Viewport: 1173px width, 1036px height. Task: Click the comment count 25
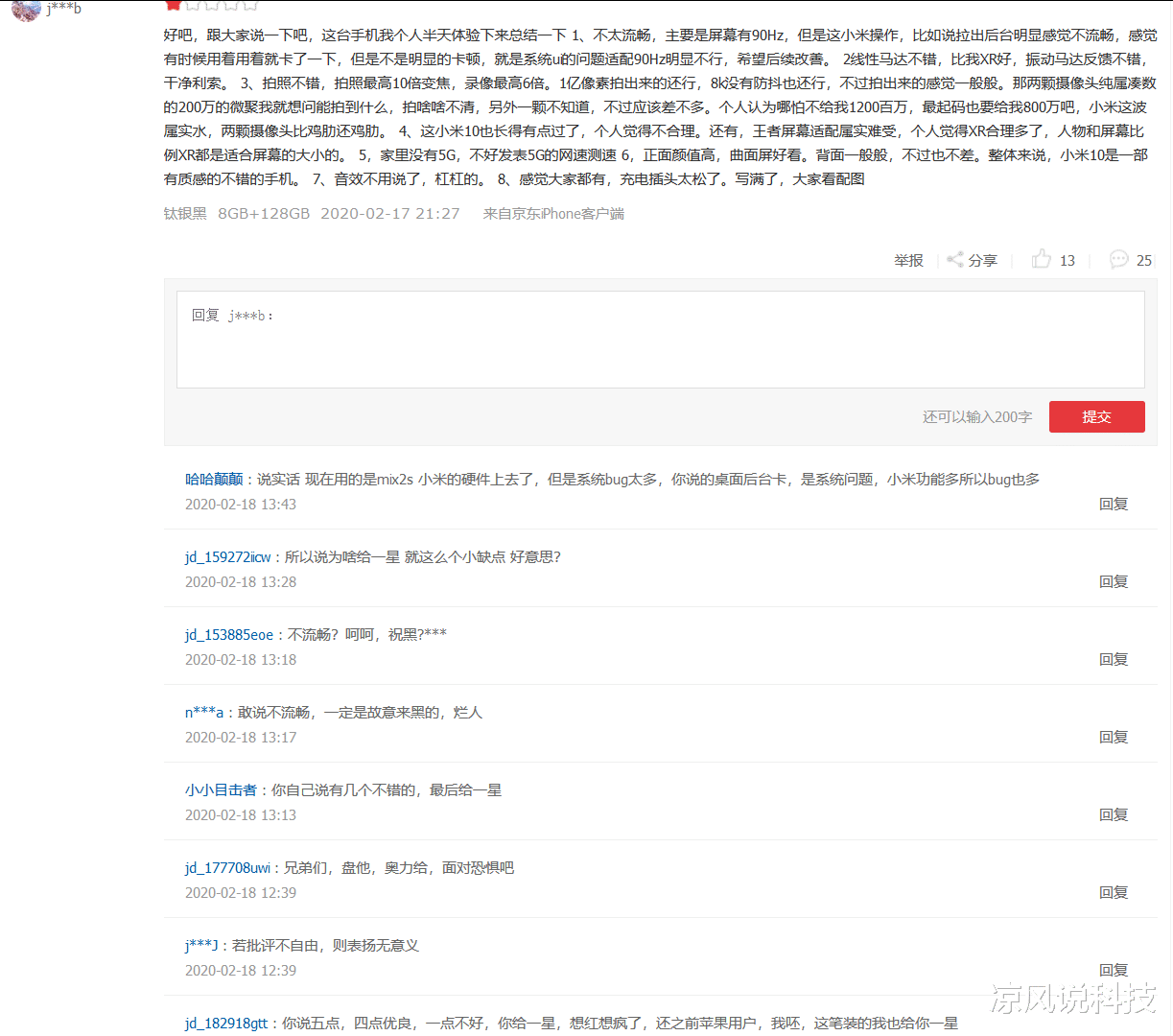point(1144,260)
